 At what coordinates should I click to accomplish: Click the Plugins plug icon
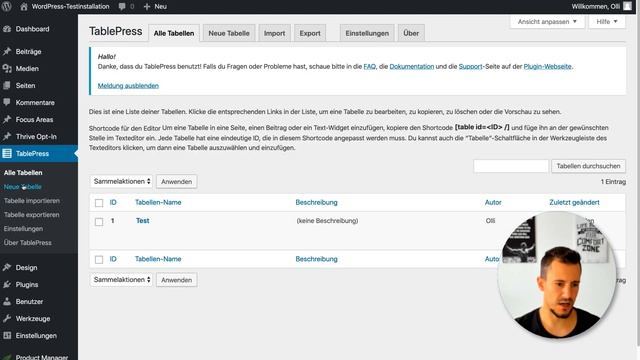pos(7,284)
